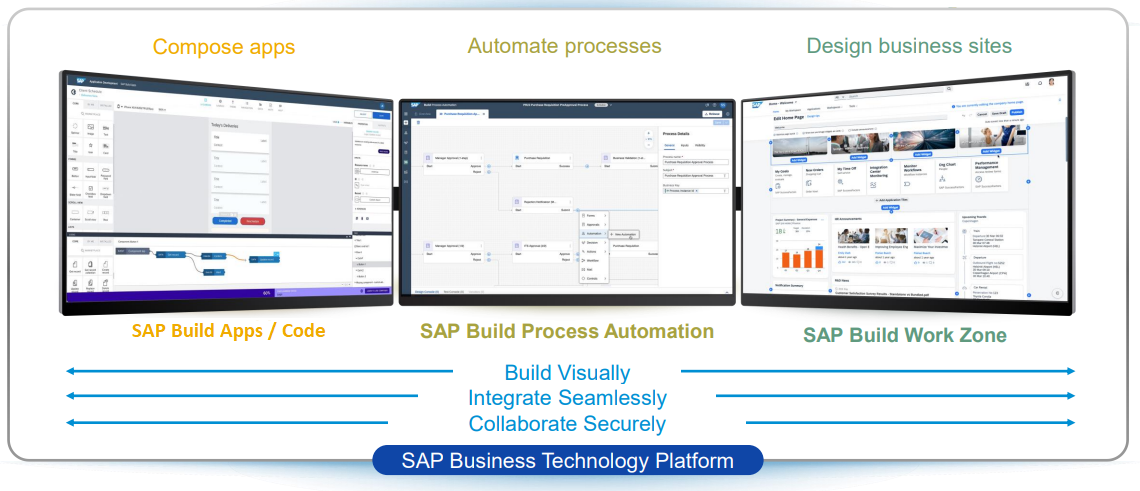Select Button component in Build Apps palette
1140x491 pixels.
[x=75, y=170]
